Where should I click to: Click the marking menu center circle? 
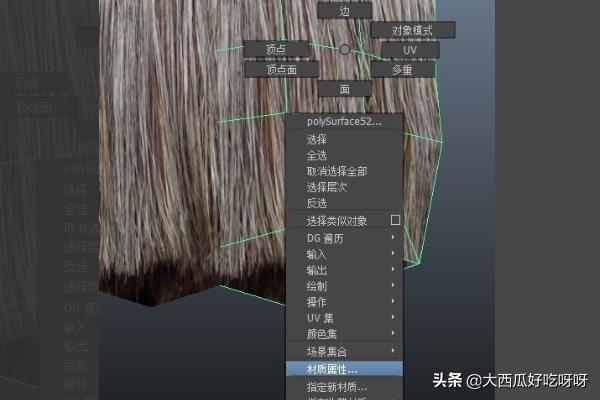(x=345, y=48)
